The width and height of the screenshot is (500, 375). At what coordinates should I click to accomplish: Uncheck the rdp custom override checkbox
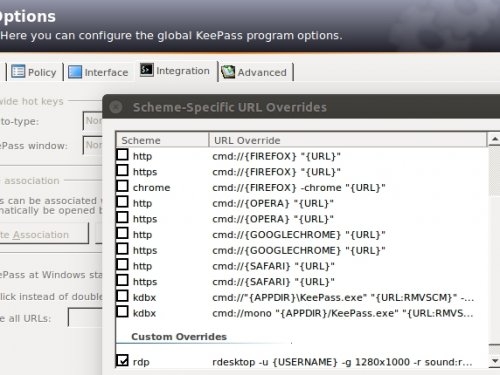123,360
